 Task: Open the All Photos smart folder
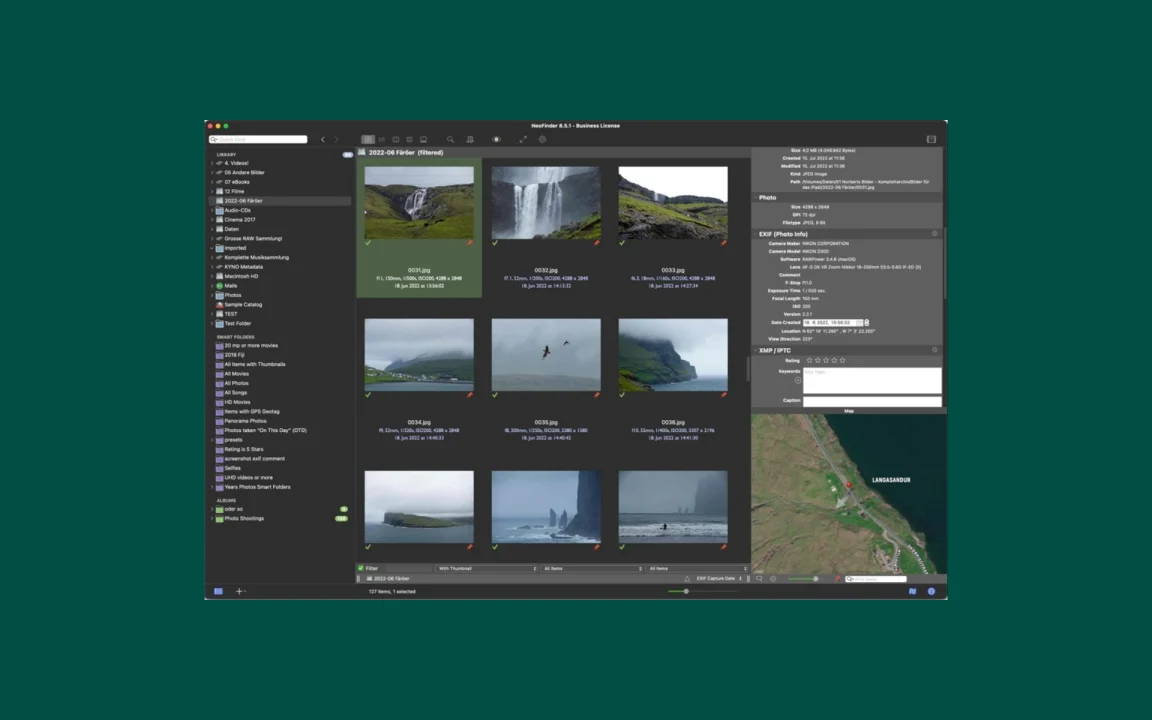(236, 384)
